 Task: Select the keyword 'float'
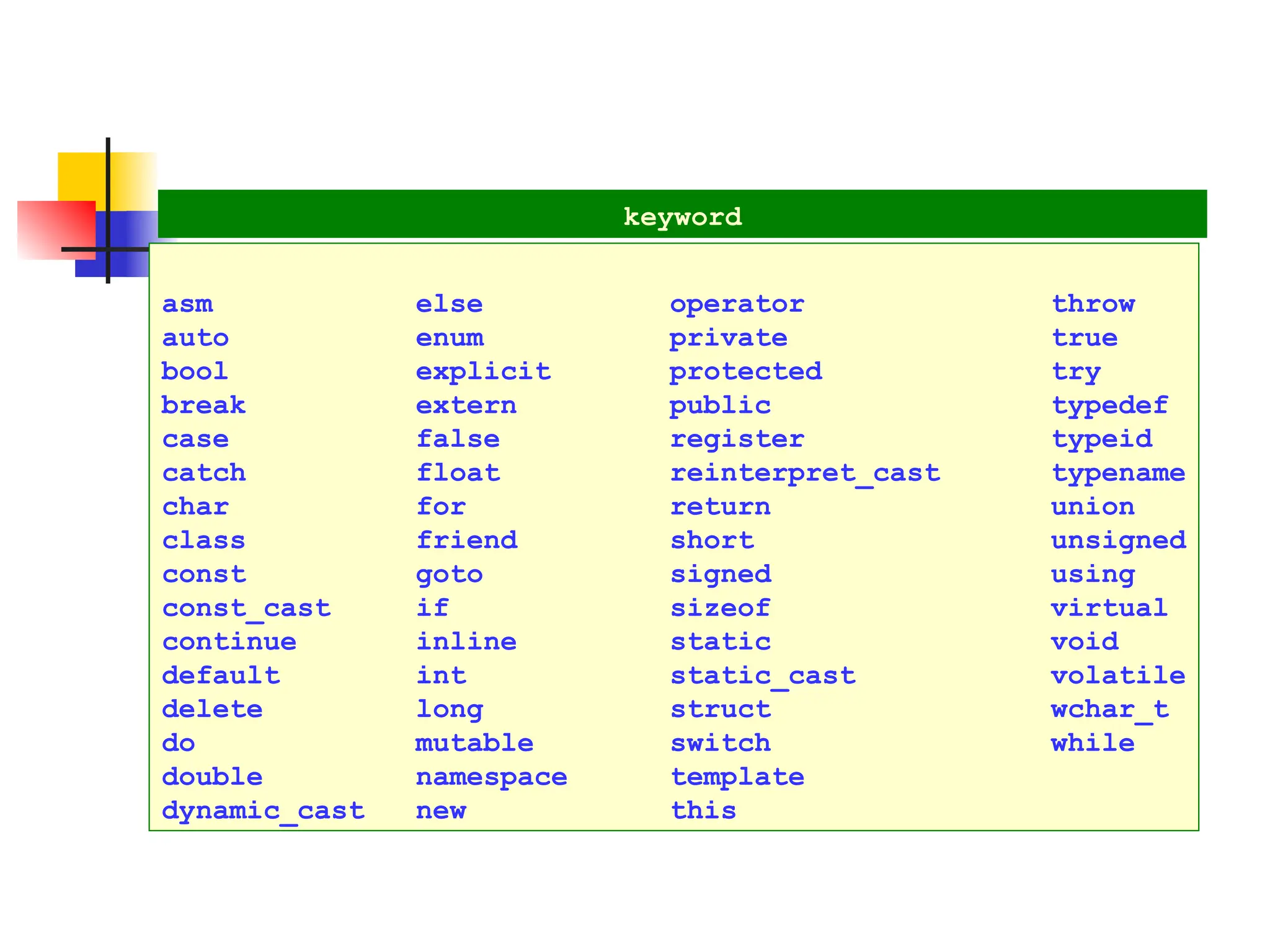[x=458, y=473]
